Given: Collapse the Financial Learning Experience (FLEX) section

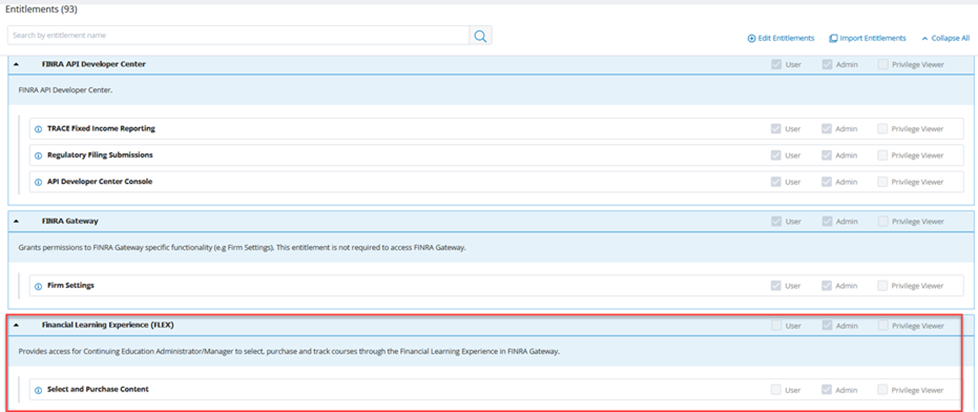Looking at the screenshot, I should tap(17, 325).
